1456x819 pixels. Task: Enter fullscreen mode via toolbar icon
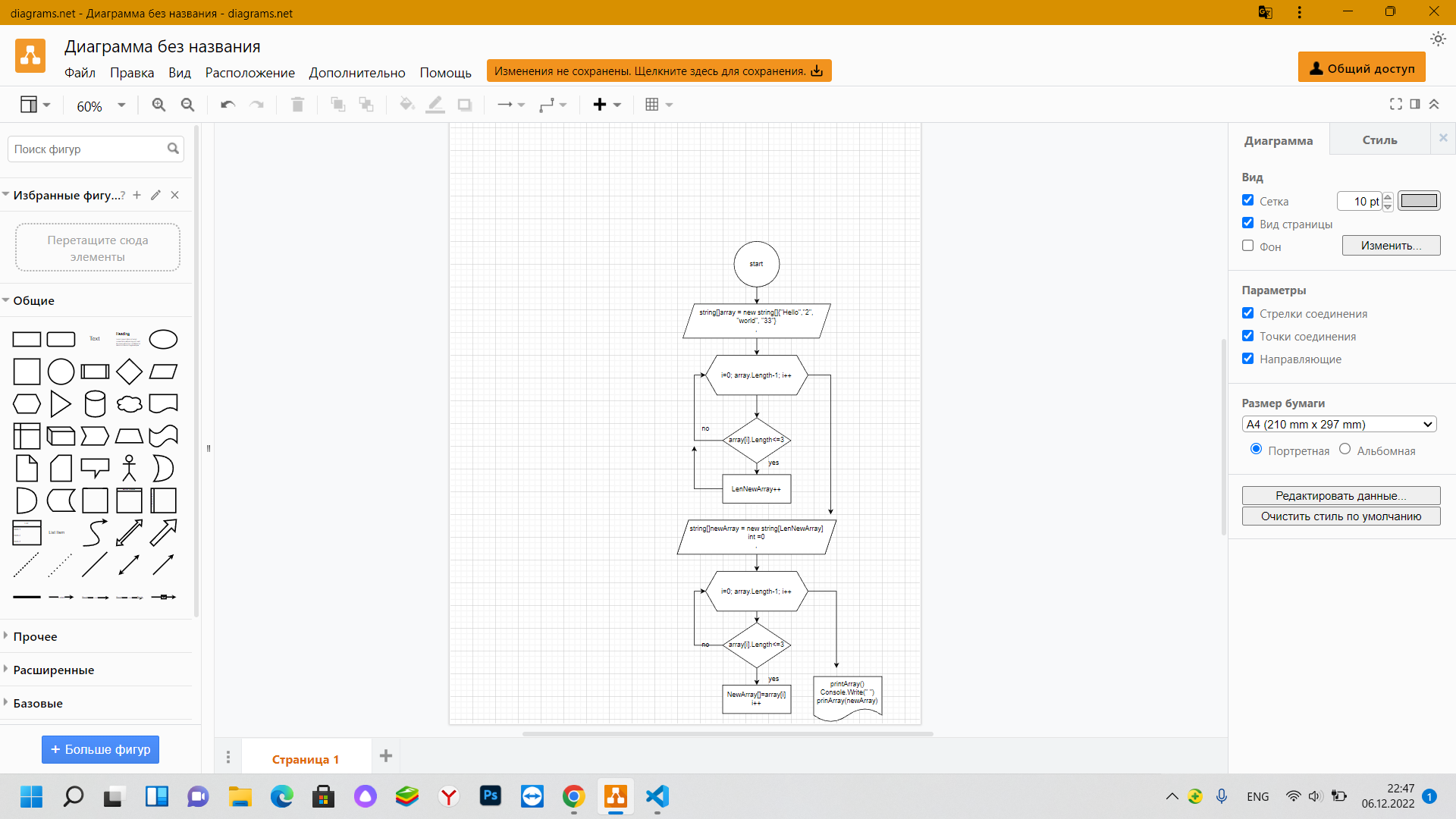click(1395, 104)
